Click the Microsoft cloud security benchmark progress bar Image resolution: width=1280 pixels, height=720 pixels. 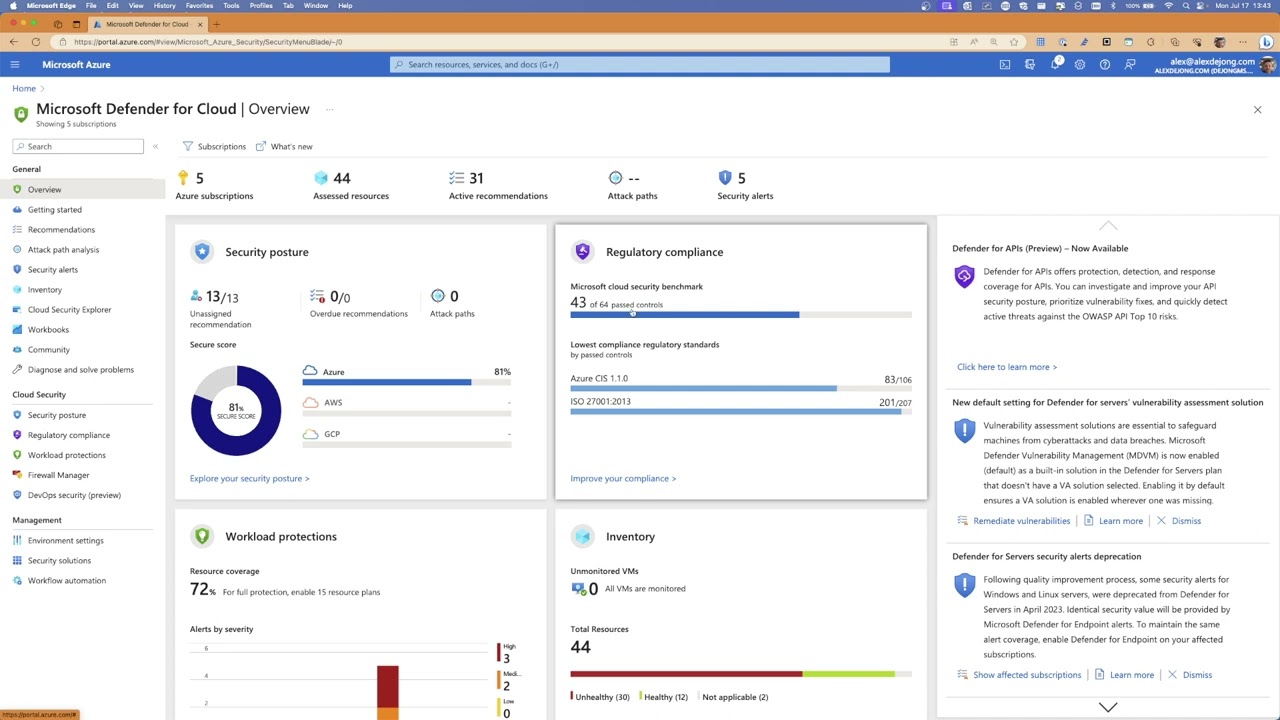click(741, 315)
